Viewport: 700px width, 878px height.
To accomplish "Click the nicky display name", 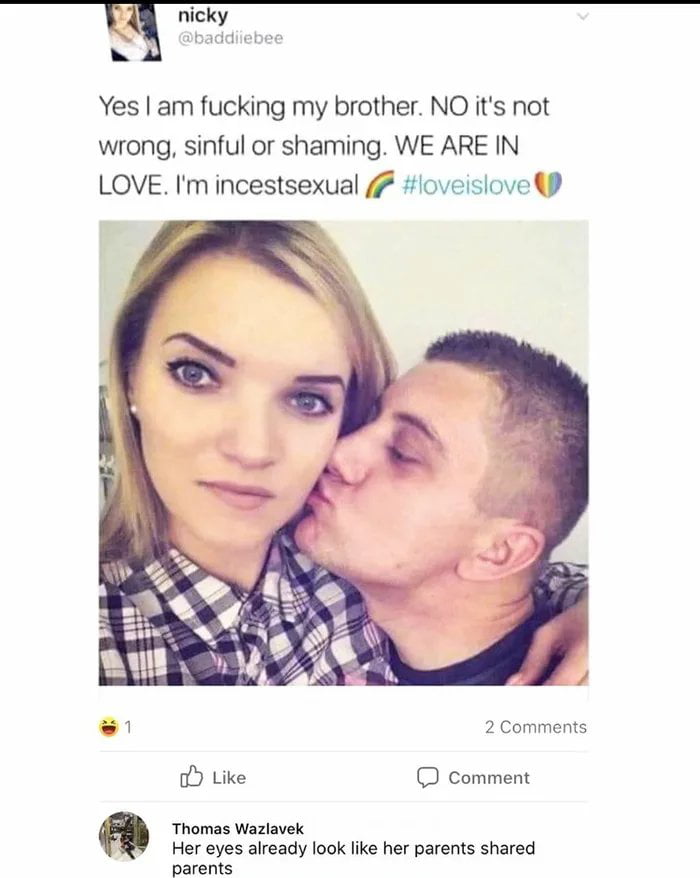I will tap(203, 15).
